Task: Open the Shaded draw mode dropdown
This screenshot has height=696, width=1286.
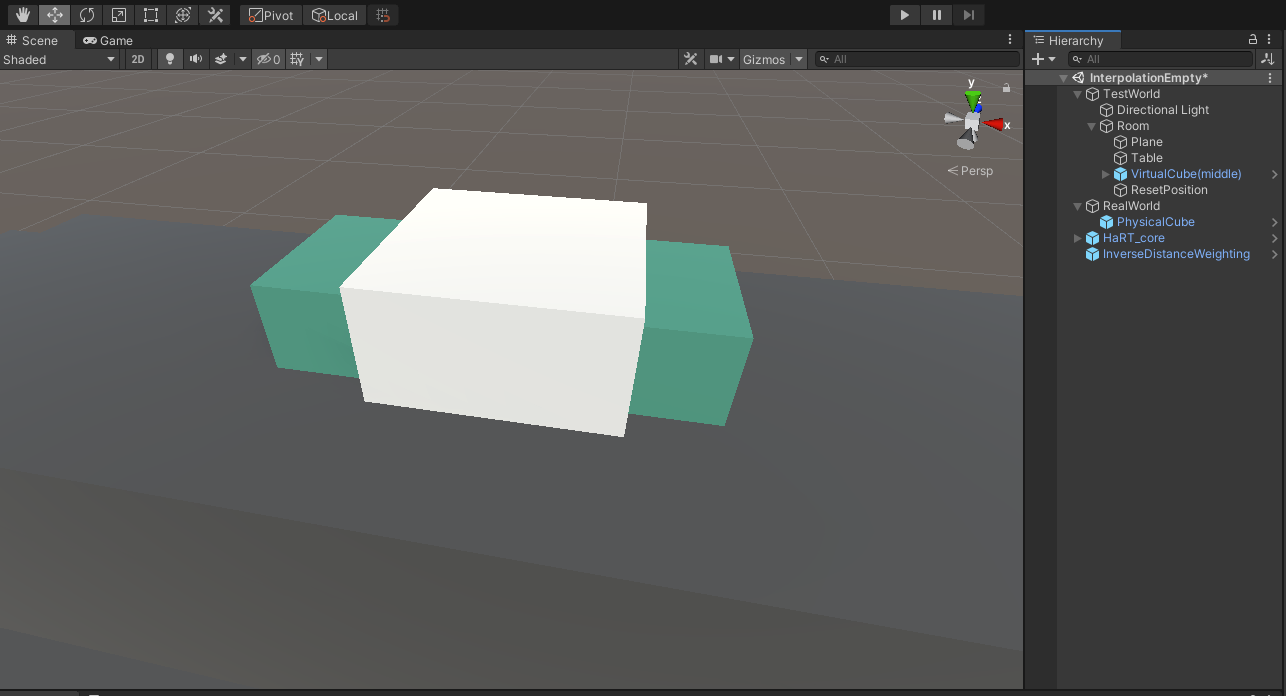Action: point(60,59)
